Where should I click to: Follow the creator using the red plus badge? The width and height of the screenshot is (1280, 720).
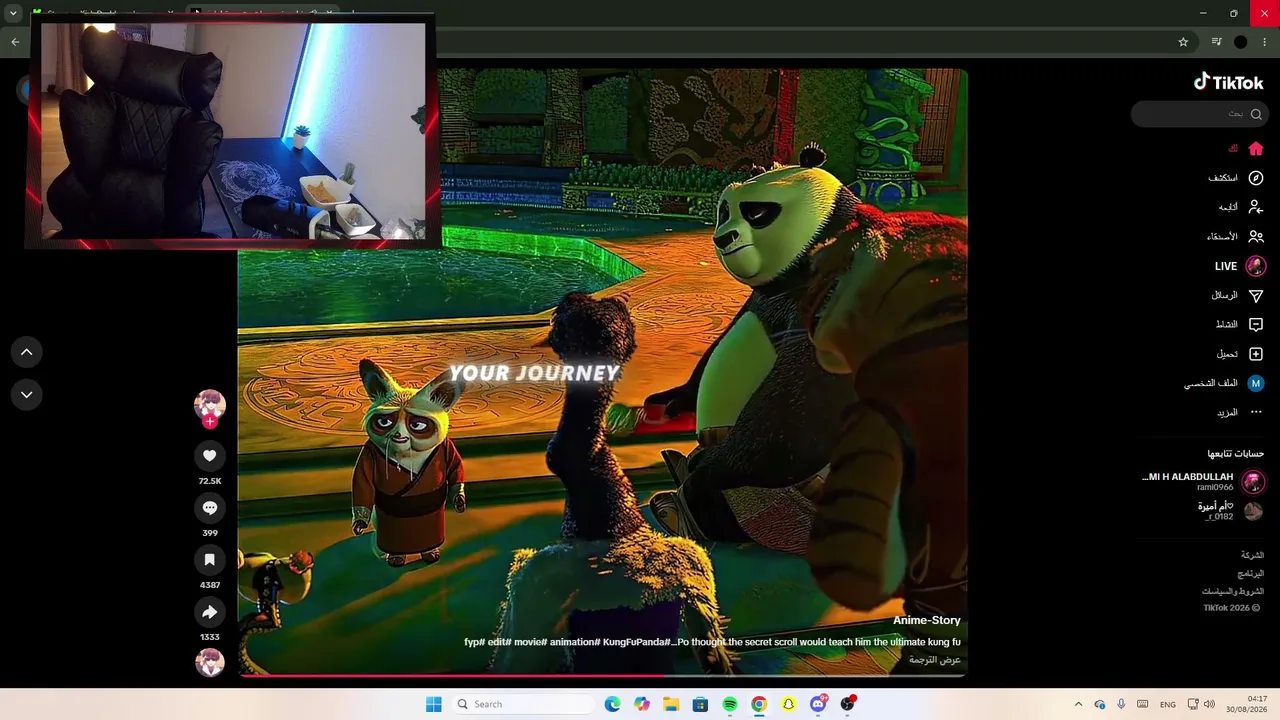tap(210, 421)
